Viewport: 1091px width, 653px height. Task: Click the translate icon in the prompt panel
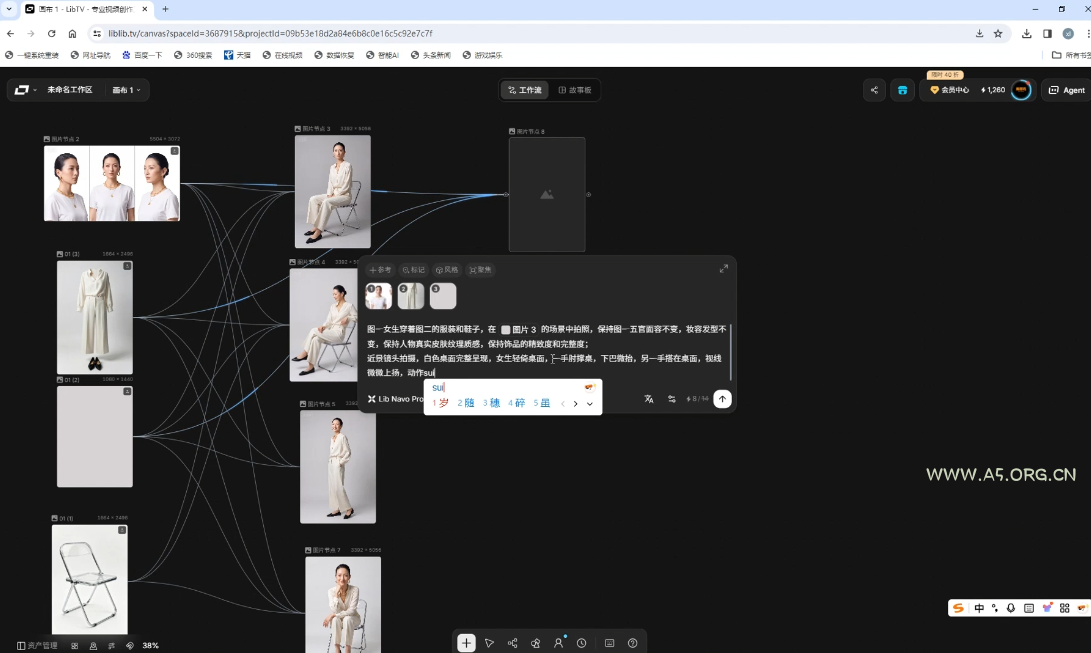click(x=648, y=399)
